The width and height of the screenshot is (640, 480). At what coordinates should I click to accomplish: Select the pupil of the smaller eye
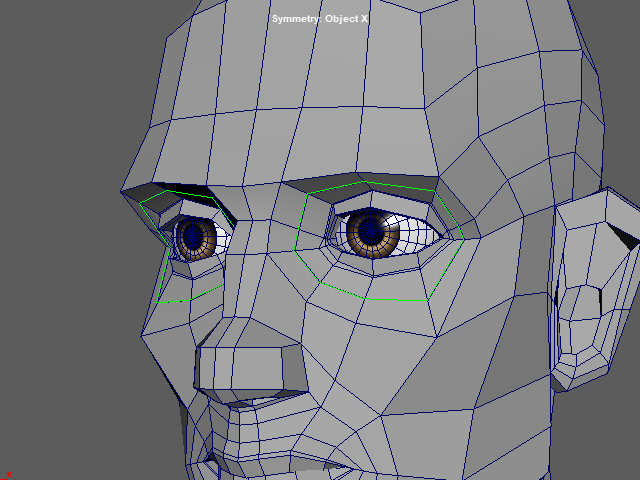point(192,236)
